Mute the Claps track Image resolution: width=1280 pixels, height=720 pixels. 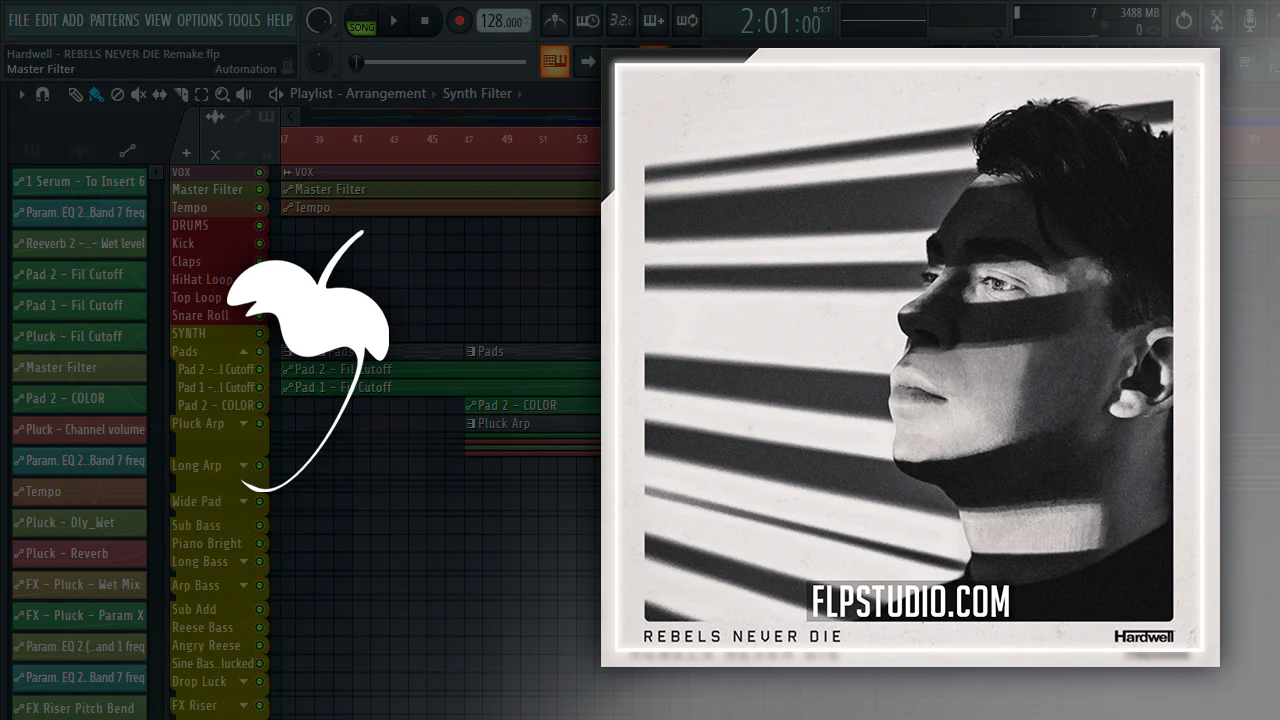pos(260,262)
